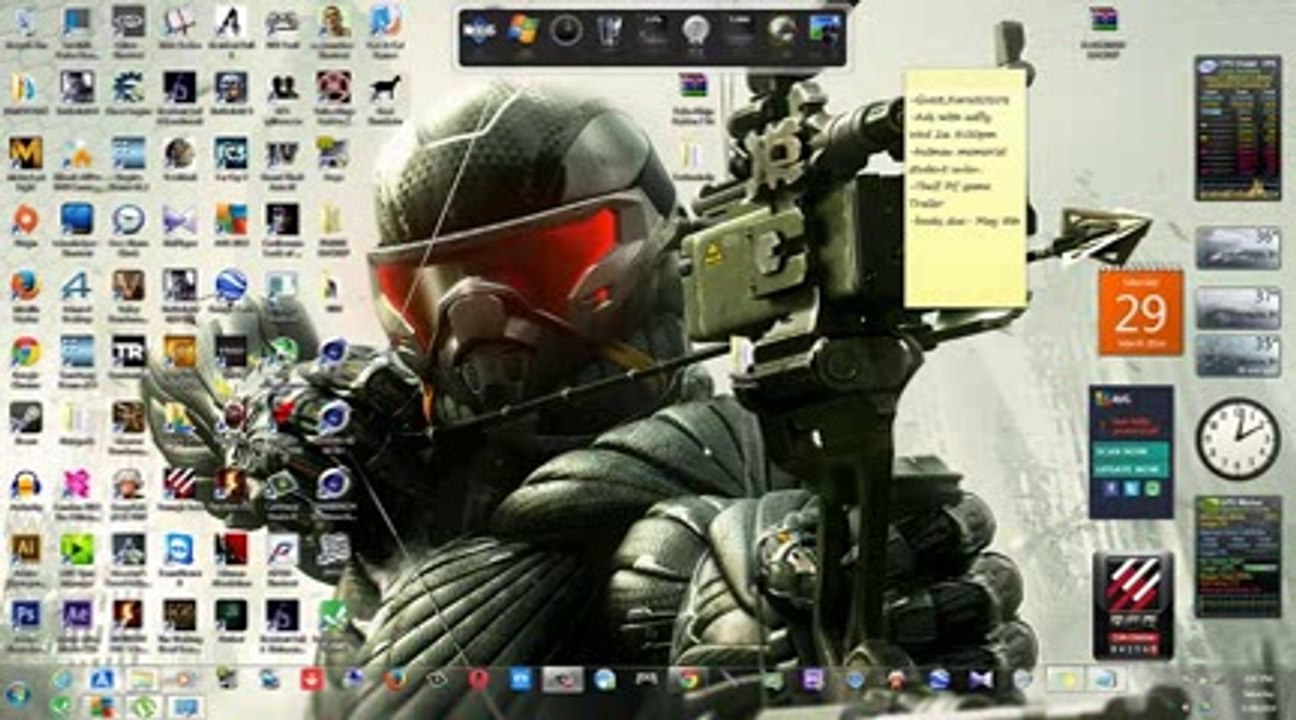Select the archive icon in the top-right desktop corner
The width and height of the screenshot is (1296, 720).
pos(1104,19)
